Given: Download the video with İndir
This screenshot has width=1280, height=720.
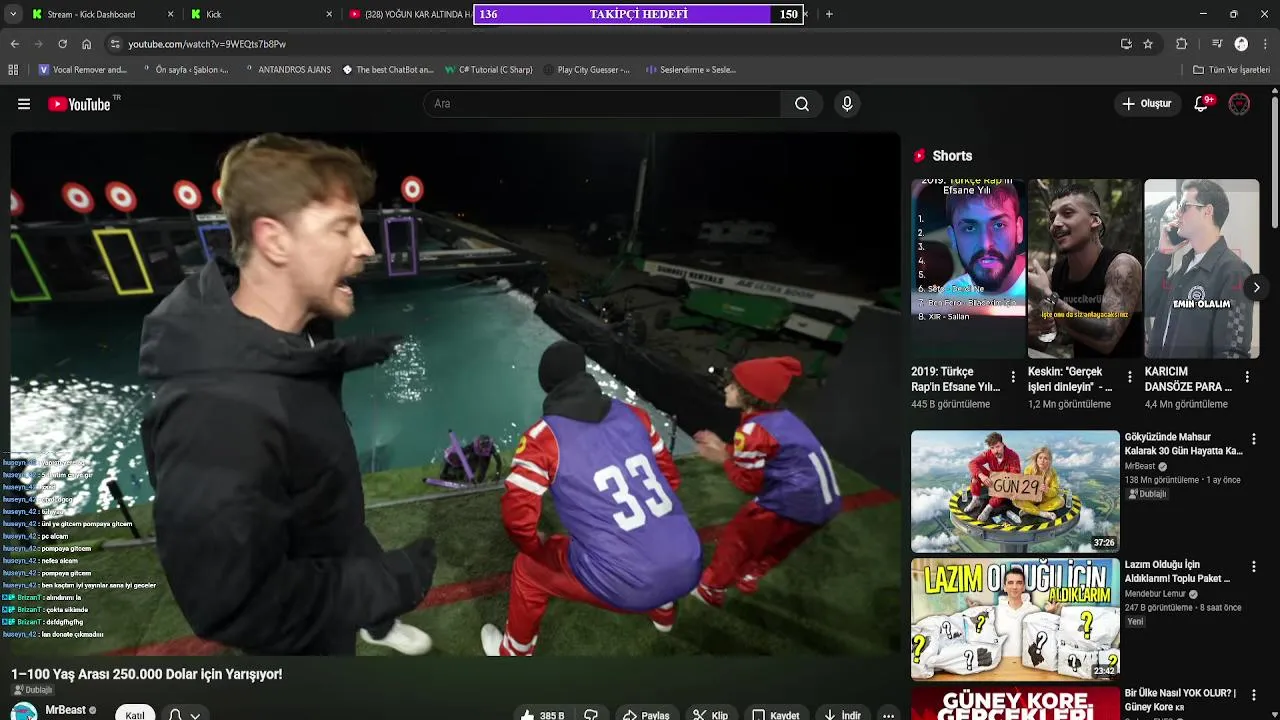Looking at the screenshot, I should click(841, 715).
